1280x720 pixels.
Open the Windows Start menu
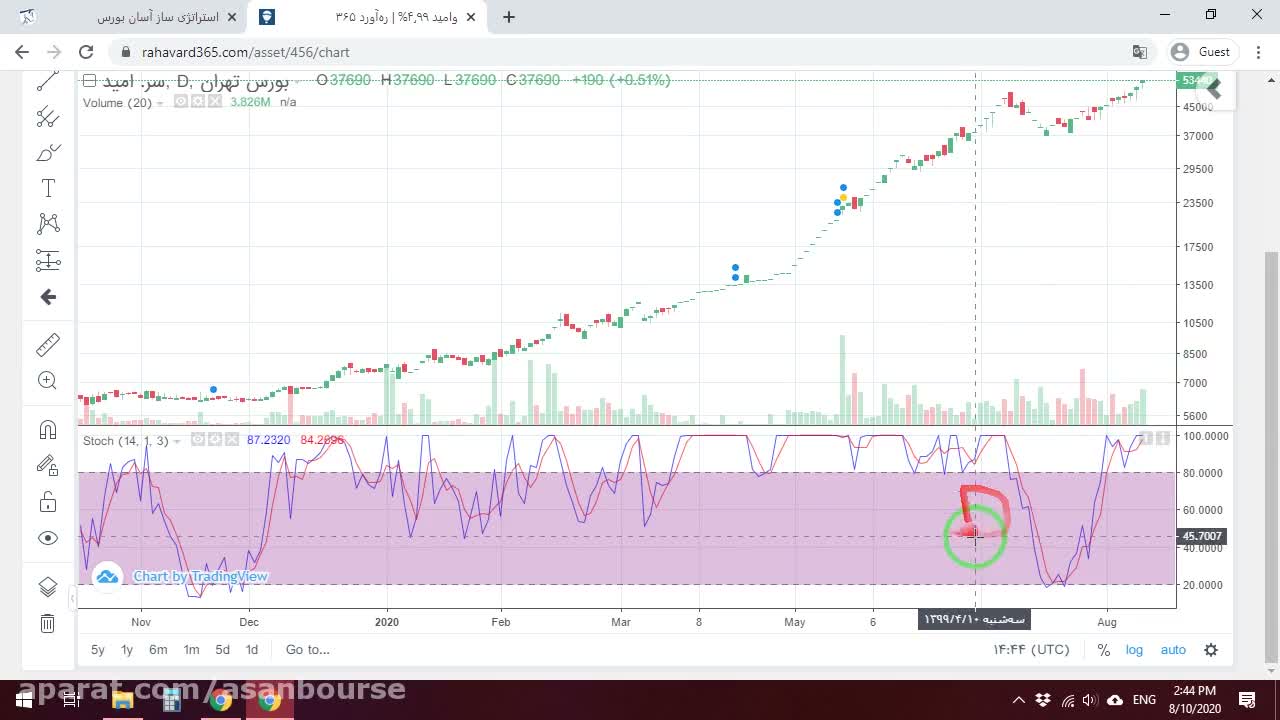23,700
